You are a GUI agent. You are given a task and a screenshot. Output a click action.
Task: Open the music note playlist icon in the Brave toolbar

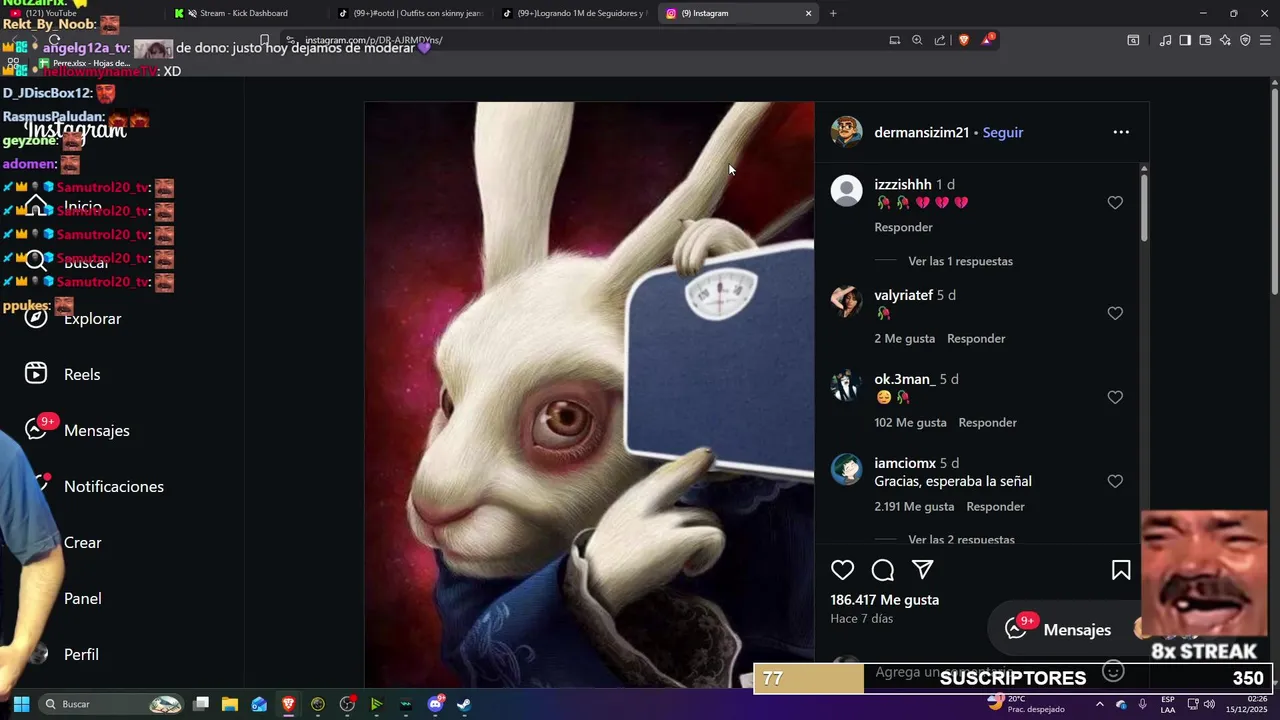click(x=1165, y=41)
